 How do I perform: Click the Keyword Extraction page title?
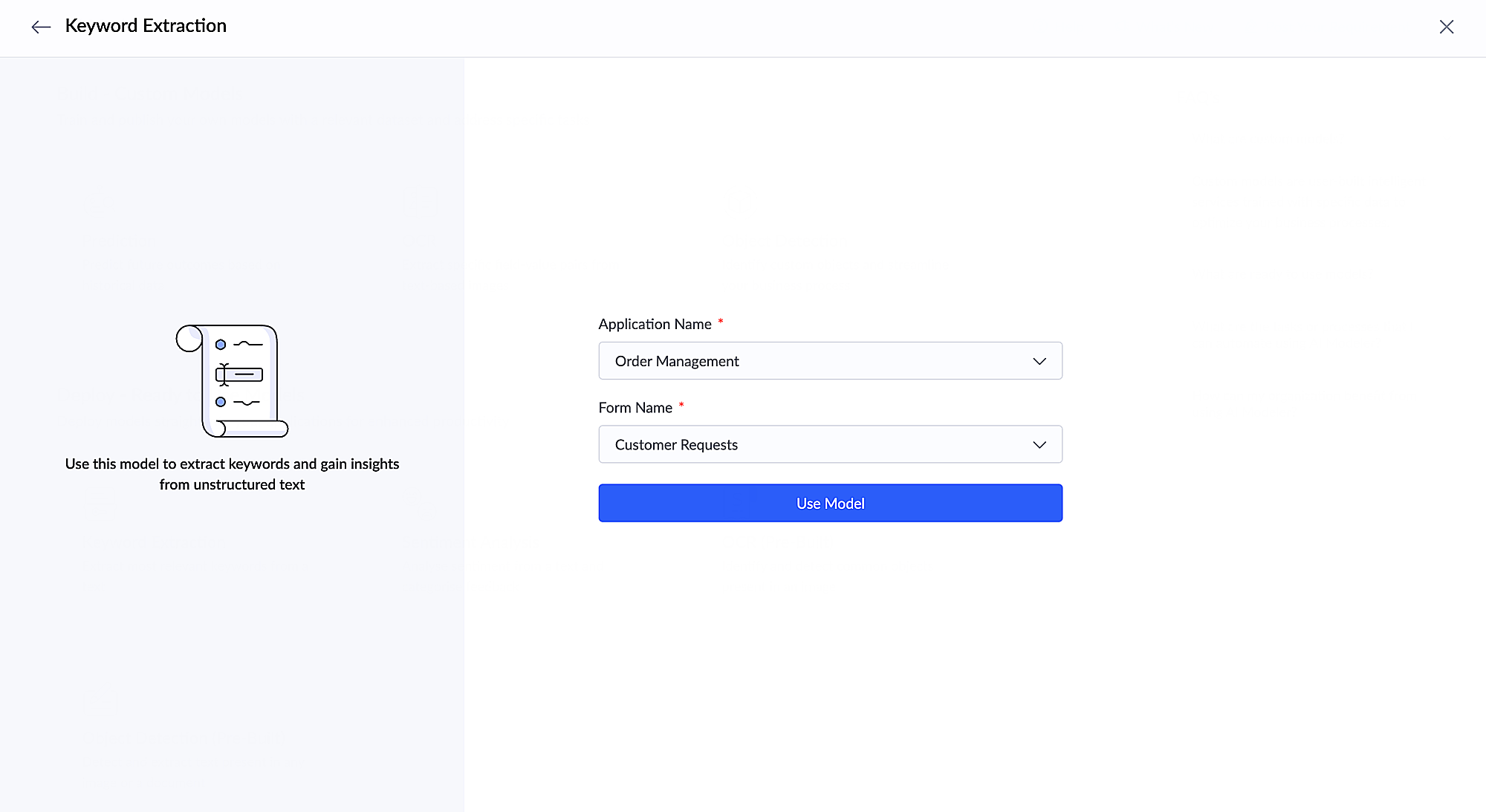pyautogui.click(x=146, y=26)
